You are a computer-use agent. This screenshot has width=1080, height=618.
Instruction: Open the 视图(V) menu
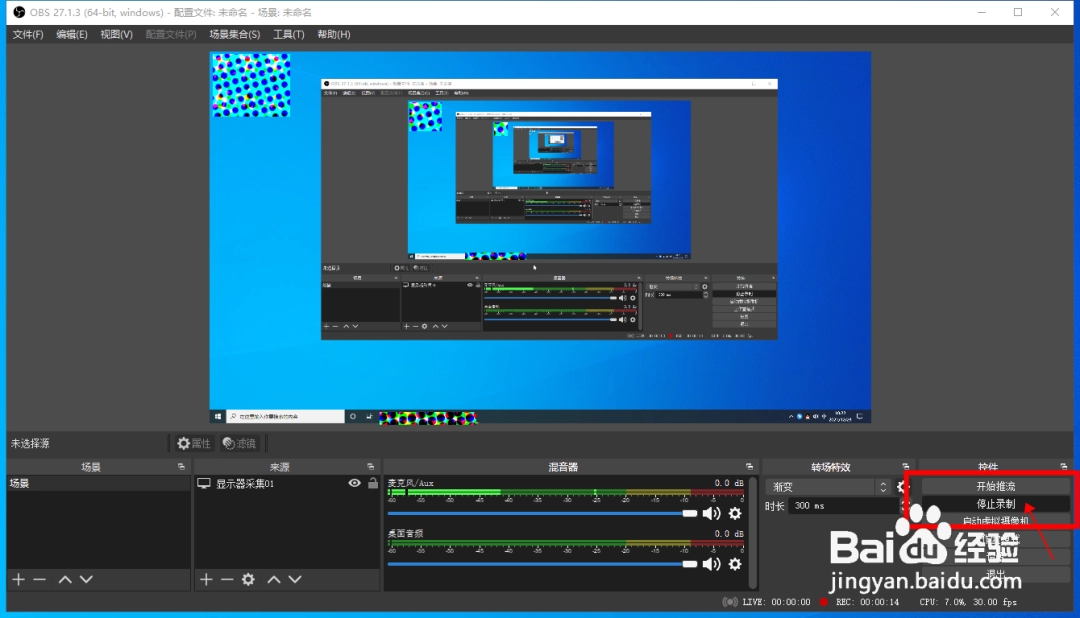(x=116, y=34)
